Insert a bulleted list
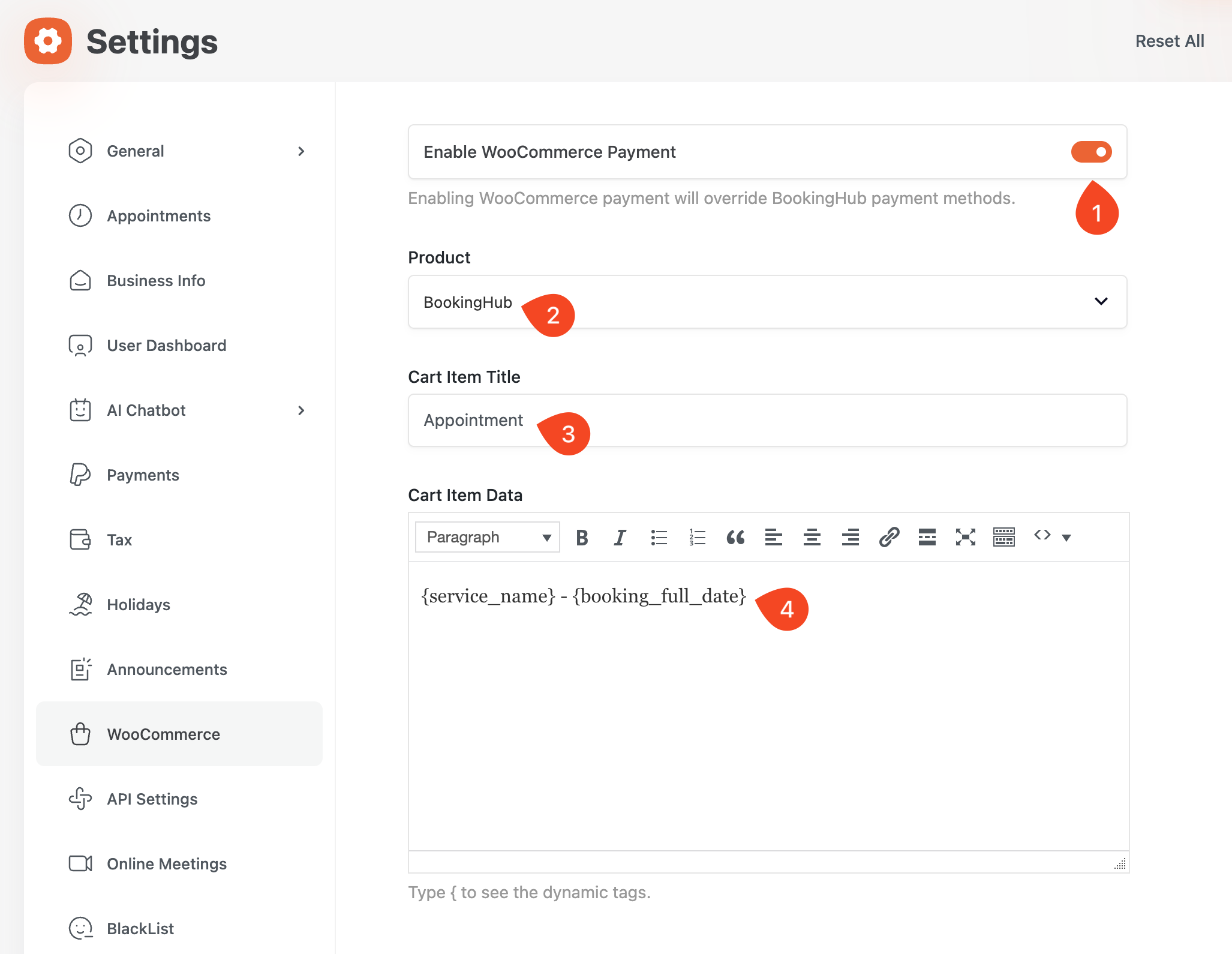This screenshot has width=1232, height=954. [659, 537]
